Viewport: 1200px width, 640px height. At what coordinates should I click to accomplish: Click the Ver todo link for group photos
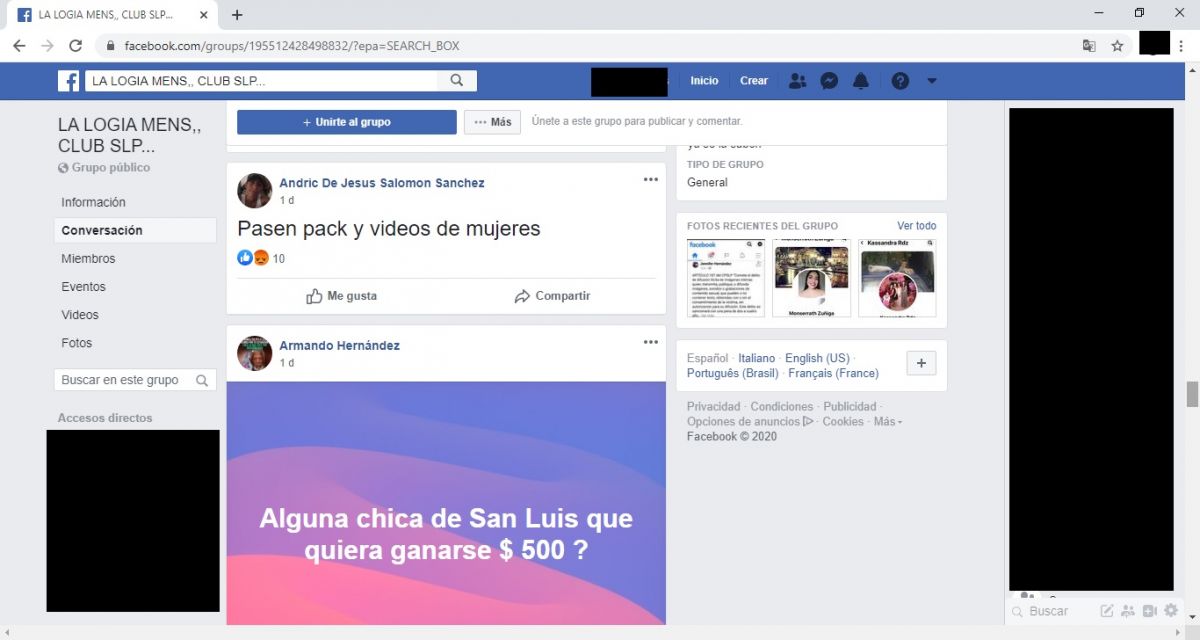coord(916,226)
